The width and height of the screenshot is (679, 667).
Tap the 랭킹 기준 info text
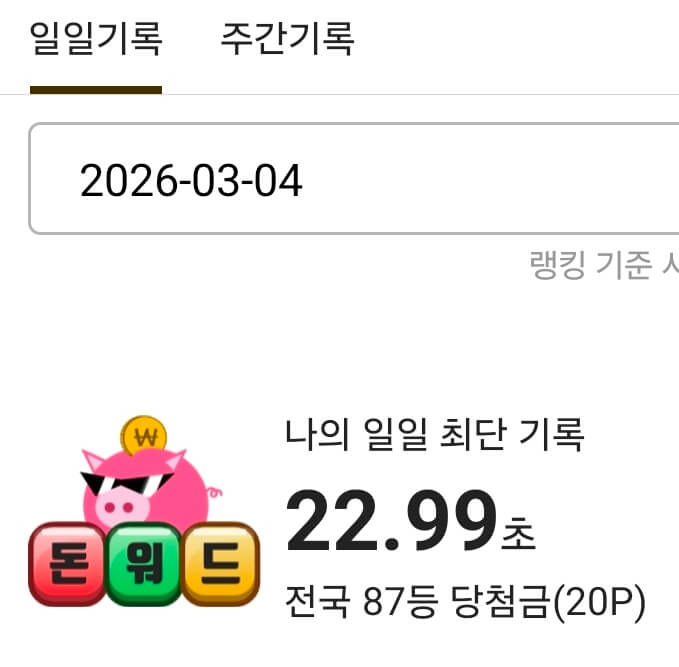604,264
